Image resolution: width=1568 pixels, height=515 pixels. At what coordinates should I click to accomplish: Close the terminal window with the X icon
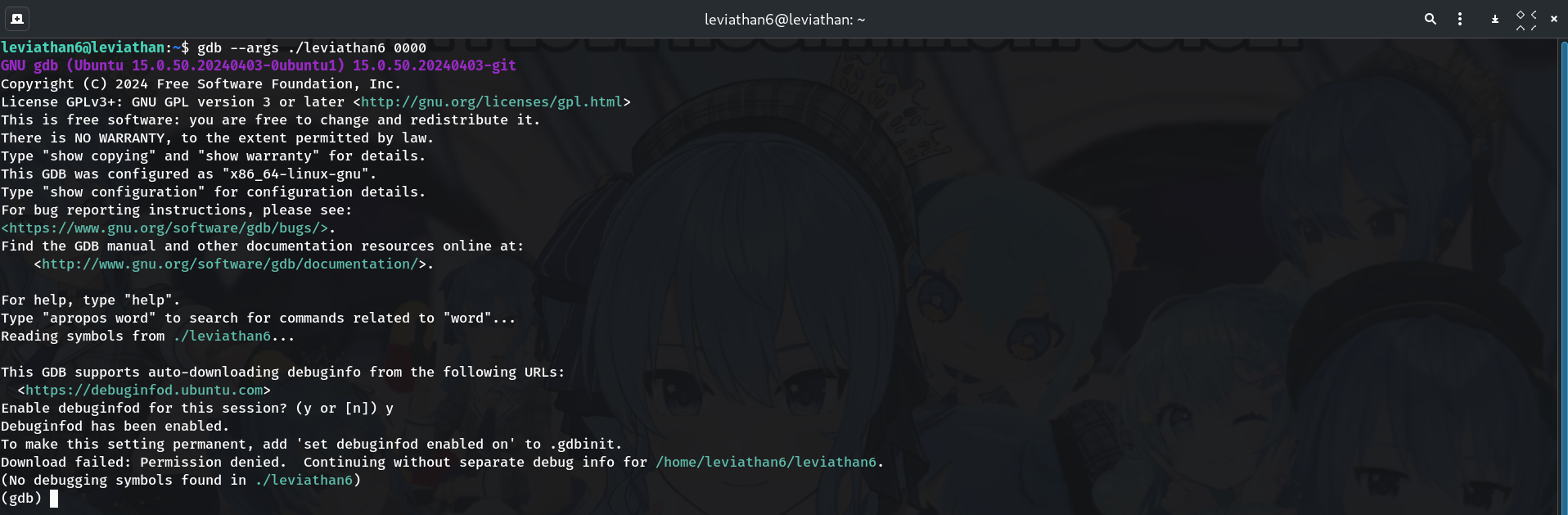click(1554, 19)
